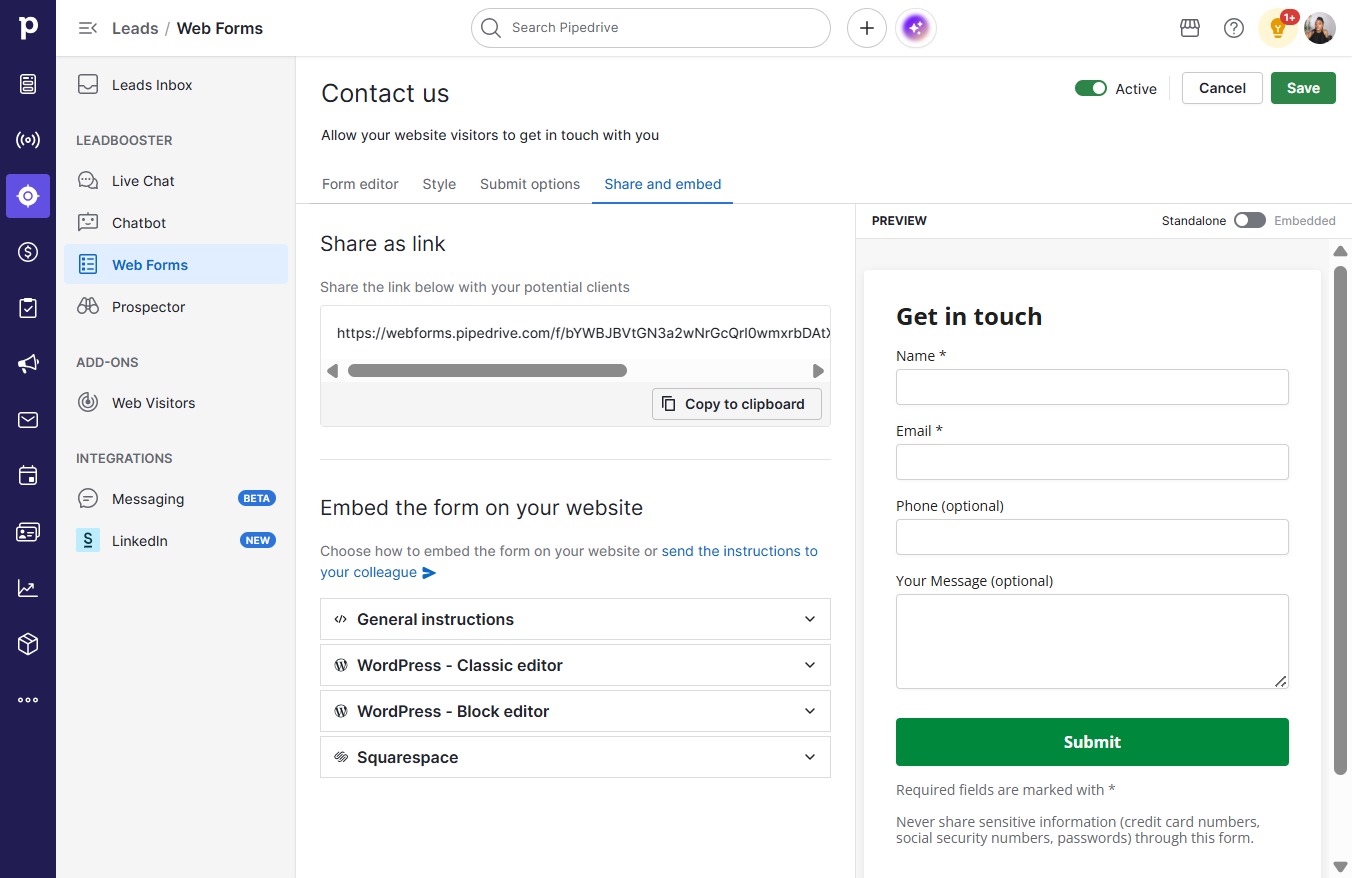
Task: Click the green Submit button in preview
Action: tap(1092, 742)
